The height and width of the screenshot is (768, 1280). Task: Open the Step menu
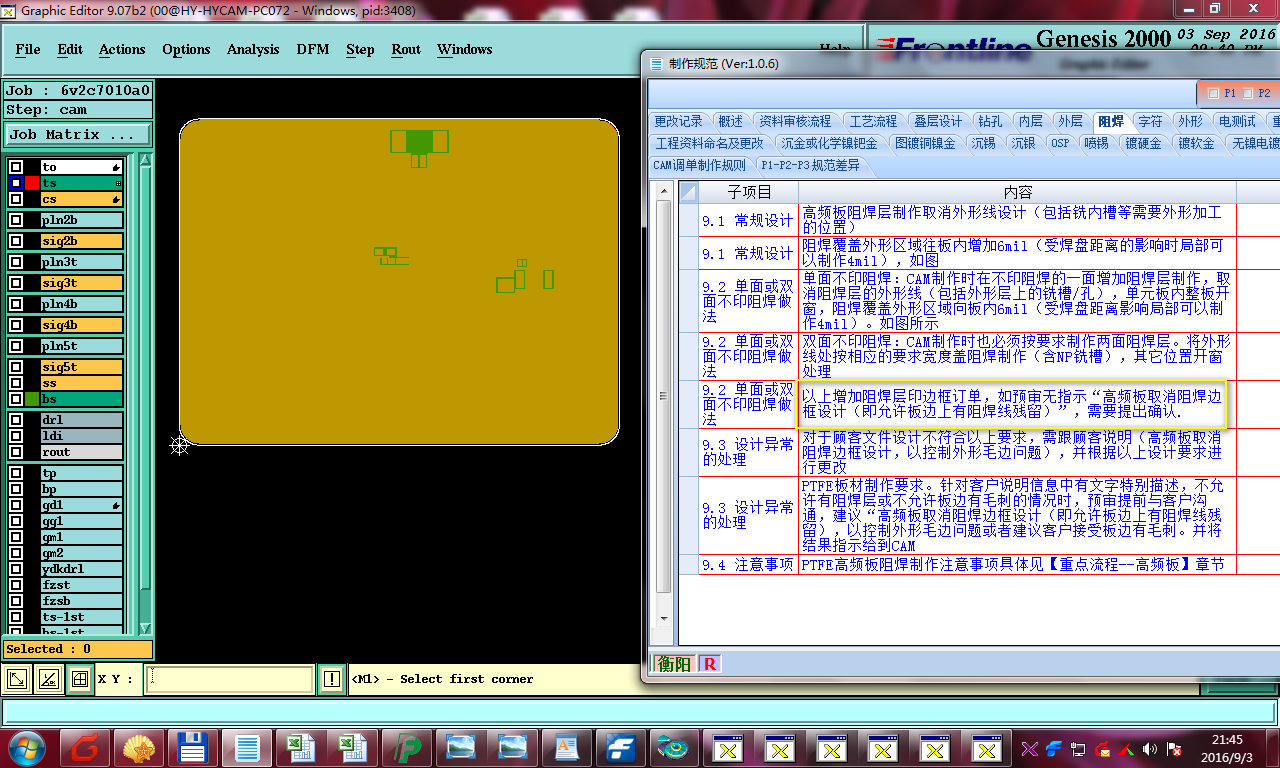click(360, 49)
